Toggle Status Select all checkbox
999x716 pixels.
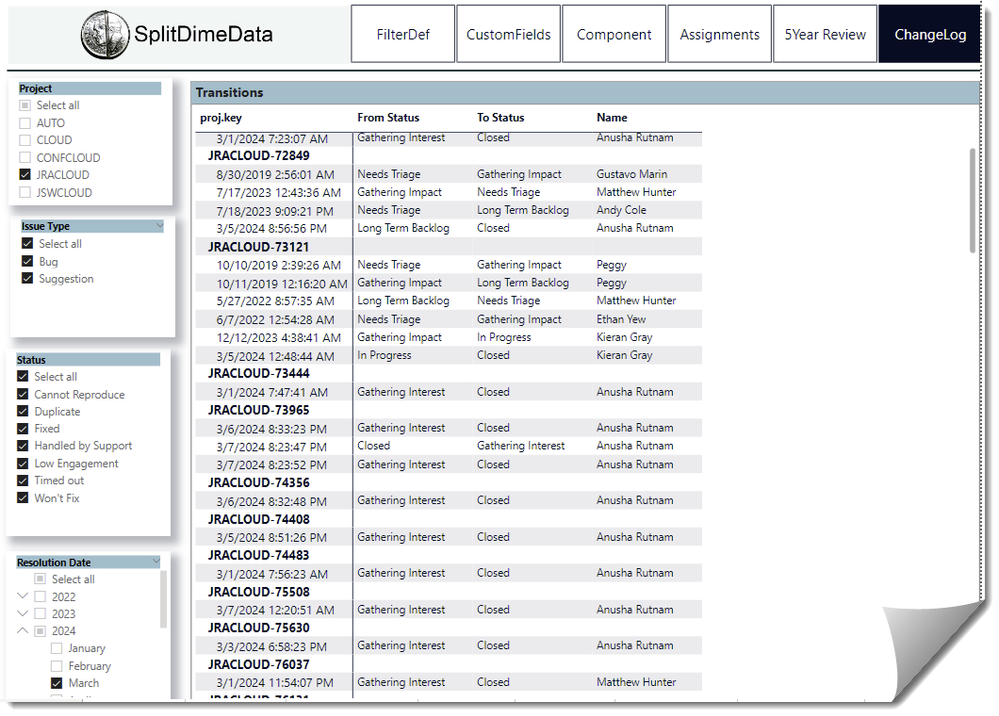pyautogui.click(x=23, y=376)
